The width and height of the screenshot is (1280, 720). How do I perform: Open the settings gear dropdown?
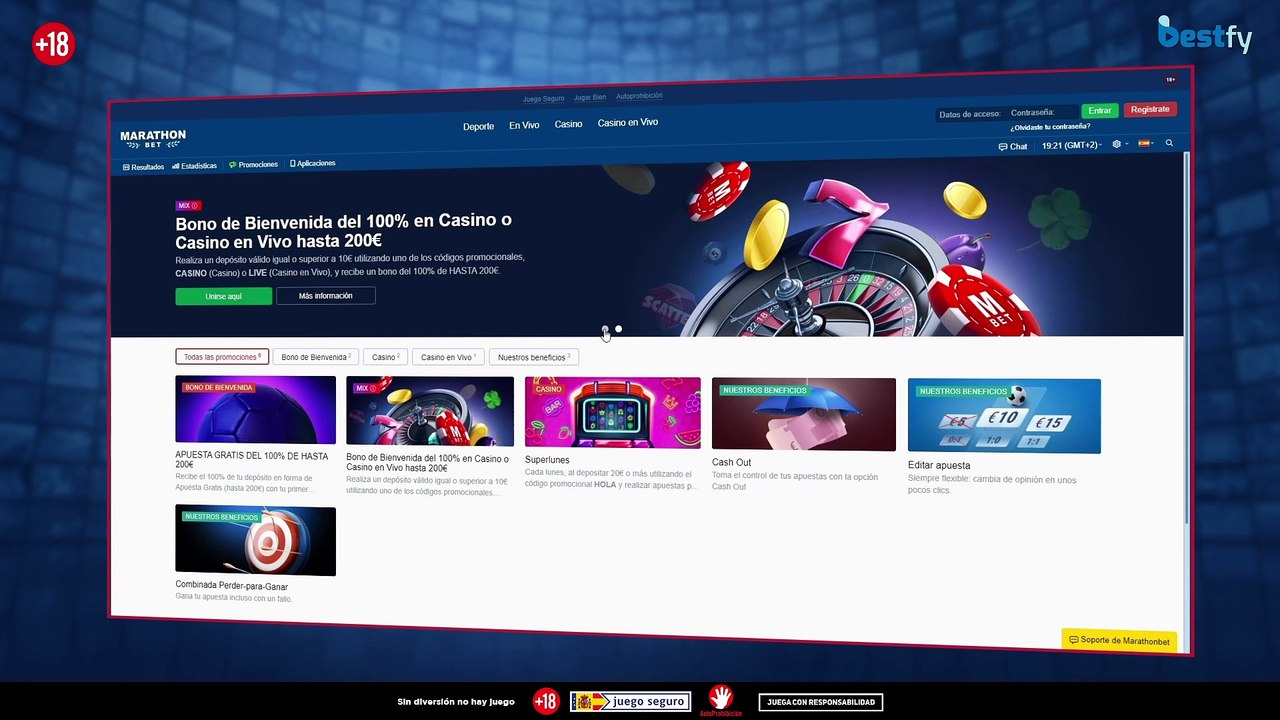click(1119, 144)
